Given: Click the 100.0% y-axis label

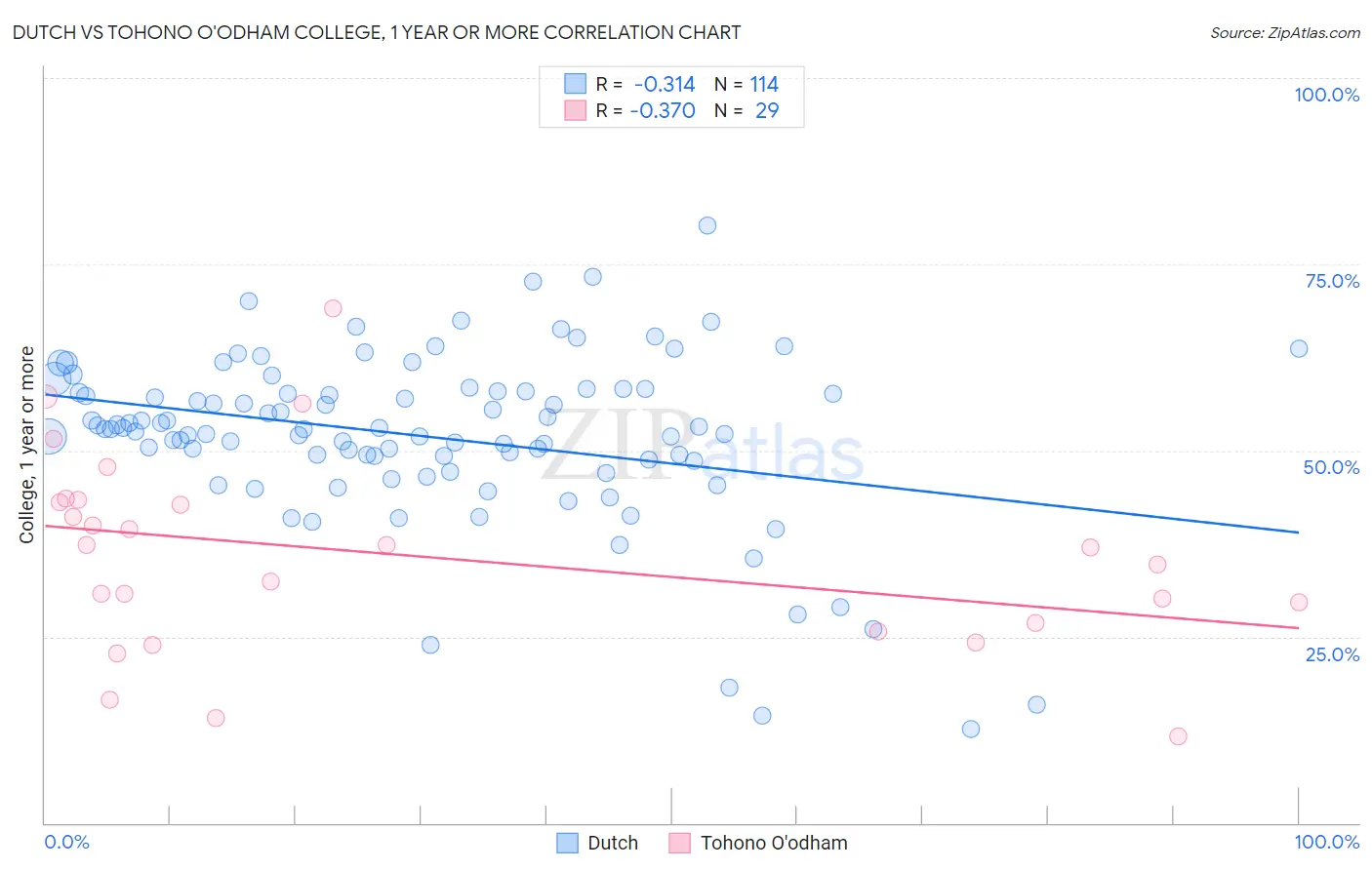Looking at the screenshot, I should point(1326,95).
